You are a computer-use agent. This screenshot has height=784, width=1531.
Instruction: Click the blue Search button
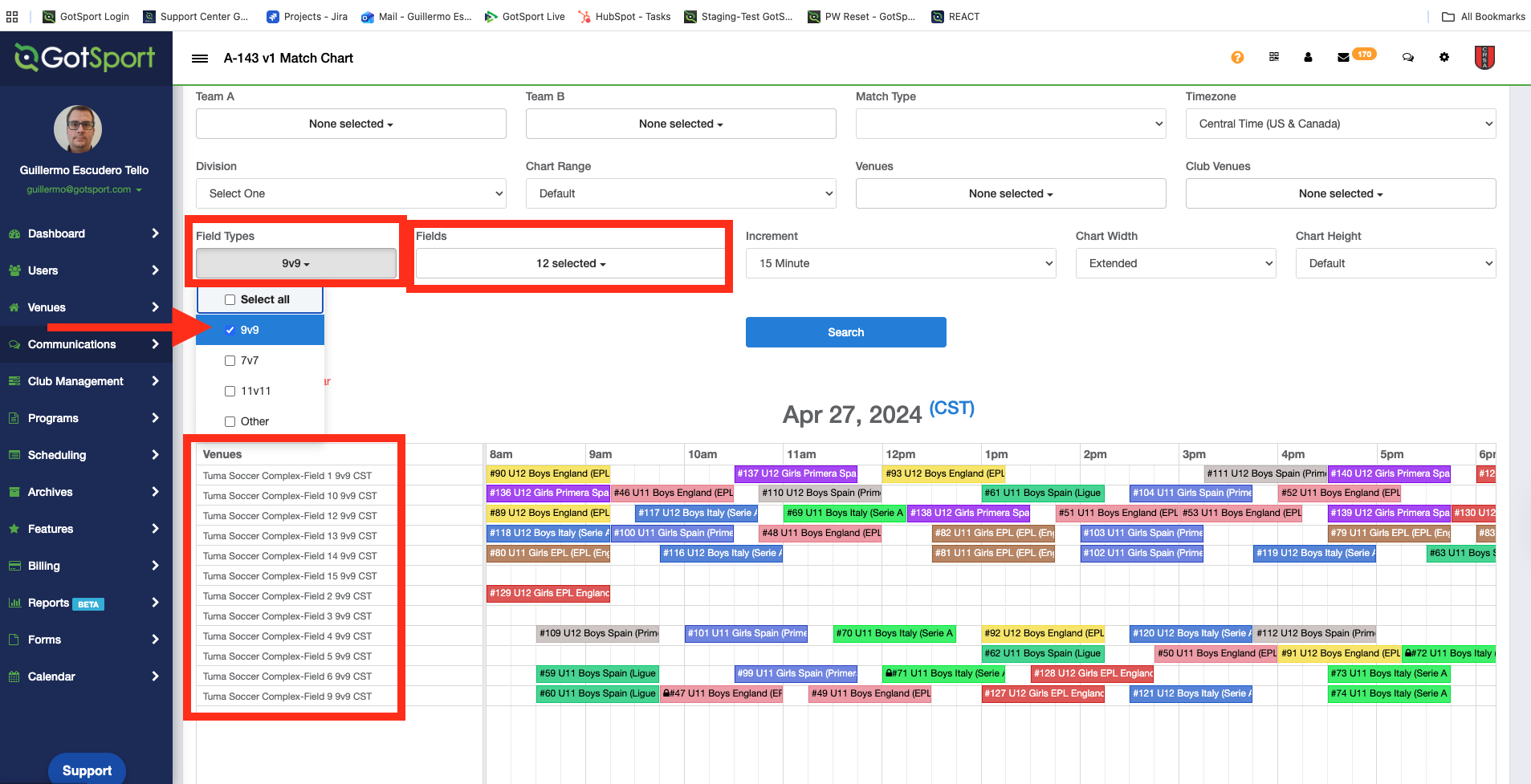pyautogui.click(x=845, y=332)
